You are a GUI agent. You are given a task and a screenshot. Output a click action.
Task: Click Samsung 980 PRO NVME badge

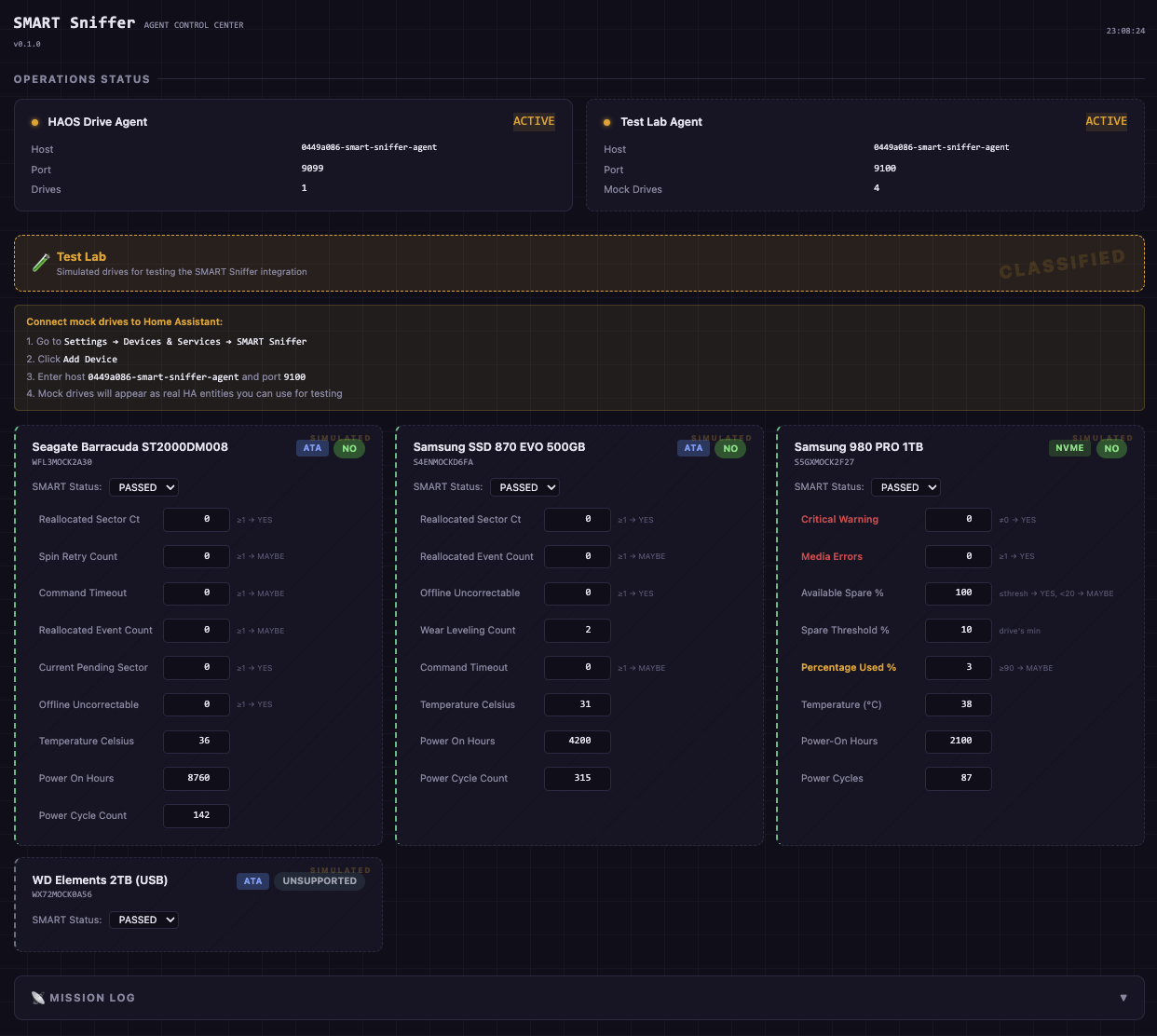pyautogui.click(x=1069, y=448)
